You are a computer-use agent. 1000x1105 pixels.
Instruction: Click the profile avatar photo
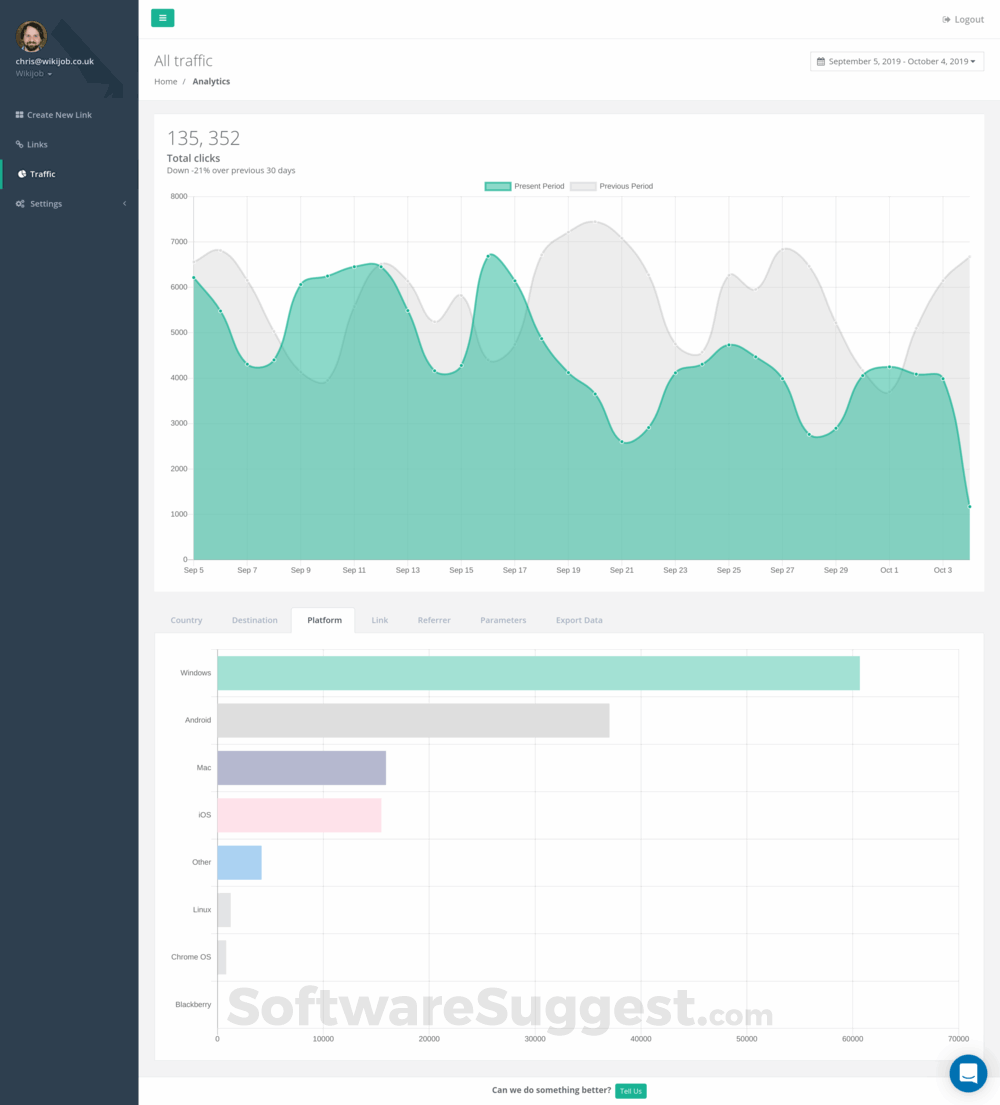(31, 36)
